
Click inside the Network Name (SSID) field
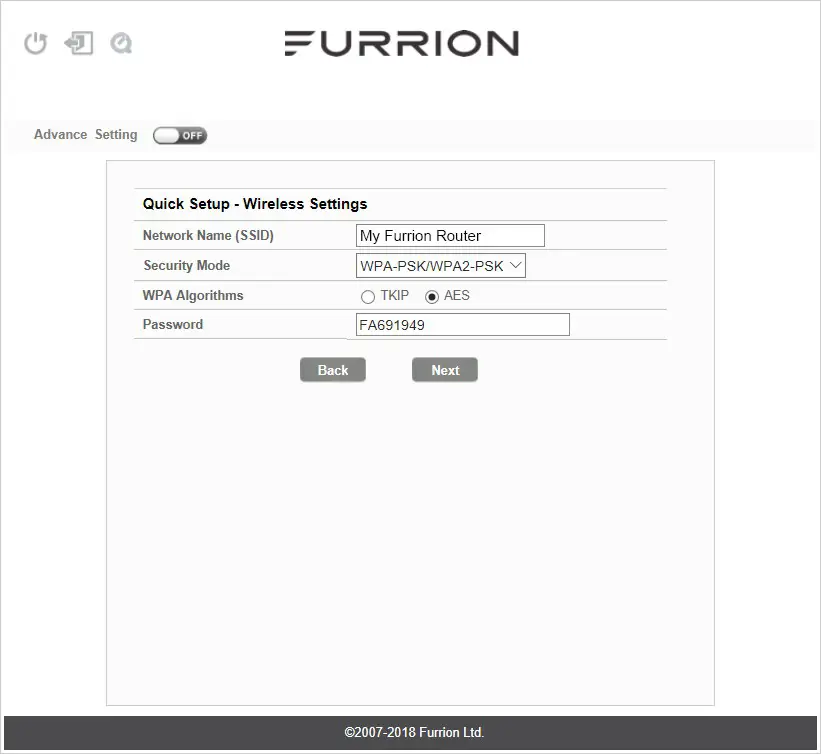(450, 235)
